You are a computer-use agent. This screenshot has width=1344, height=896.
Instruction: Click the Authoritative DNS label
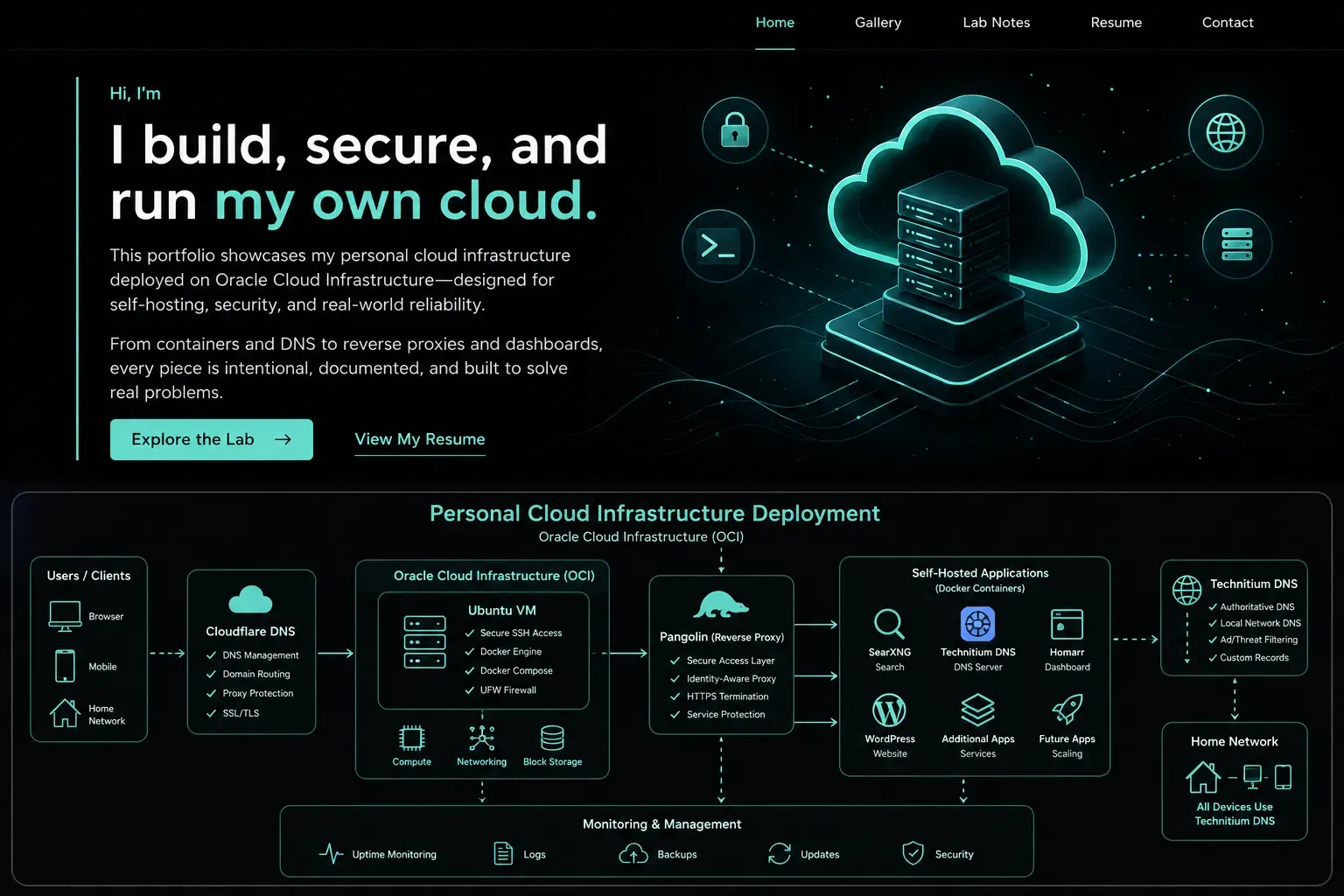point(1257,607)
